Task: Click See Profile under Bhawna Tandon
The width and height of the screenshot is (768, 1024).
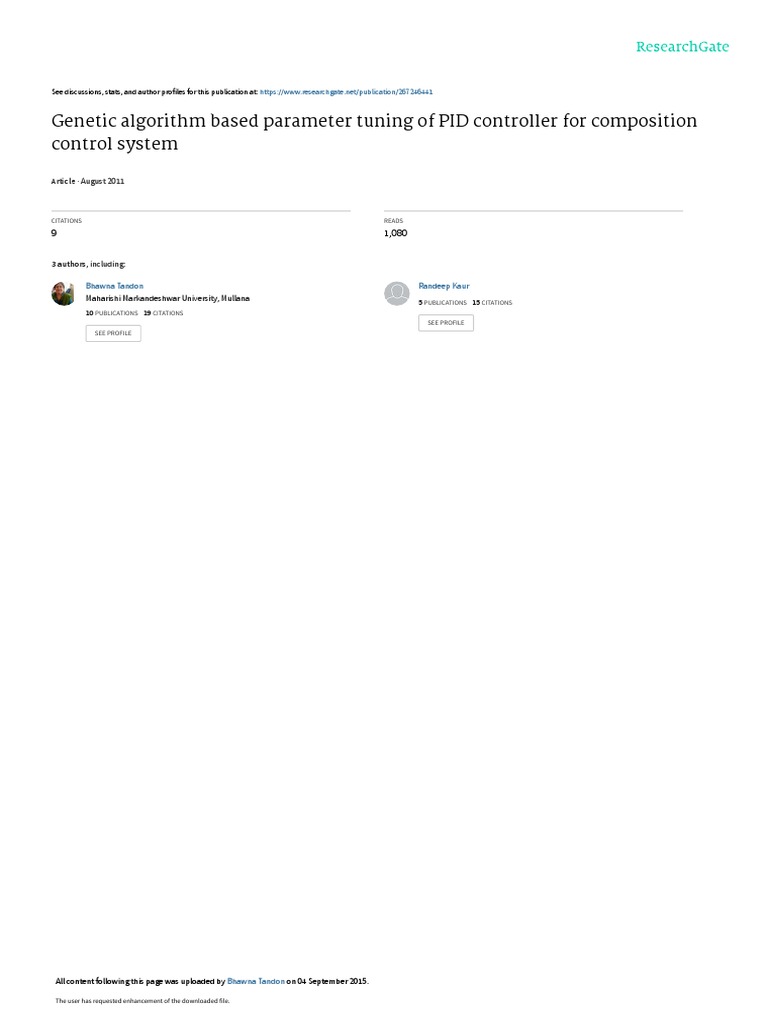Action: click(113, 333)
